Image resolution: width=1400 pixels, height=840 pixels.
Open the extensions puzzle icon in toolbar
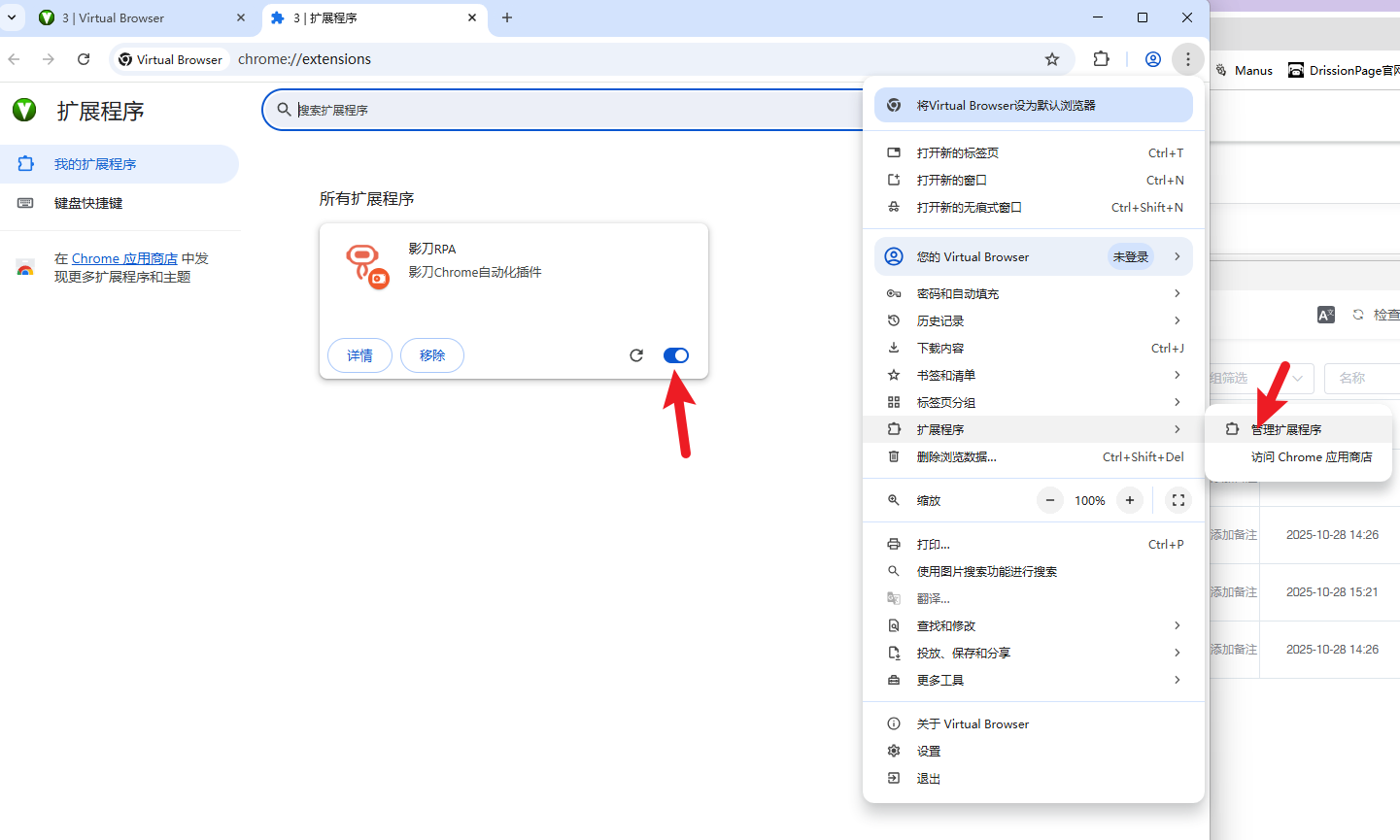pos(1101,59)
